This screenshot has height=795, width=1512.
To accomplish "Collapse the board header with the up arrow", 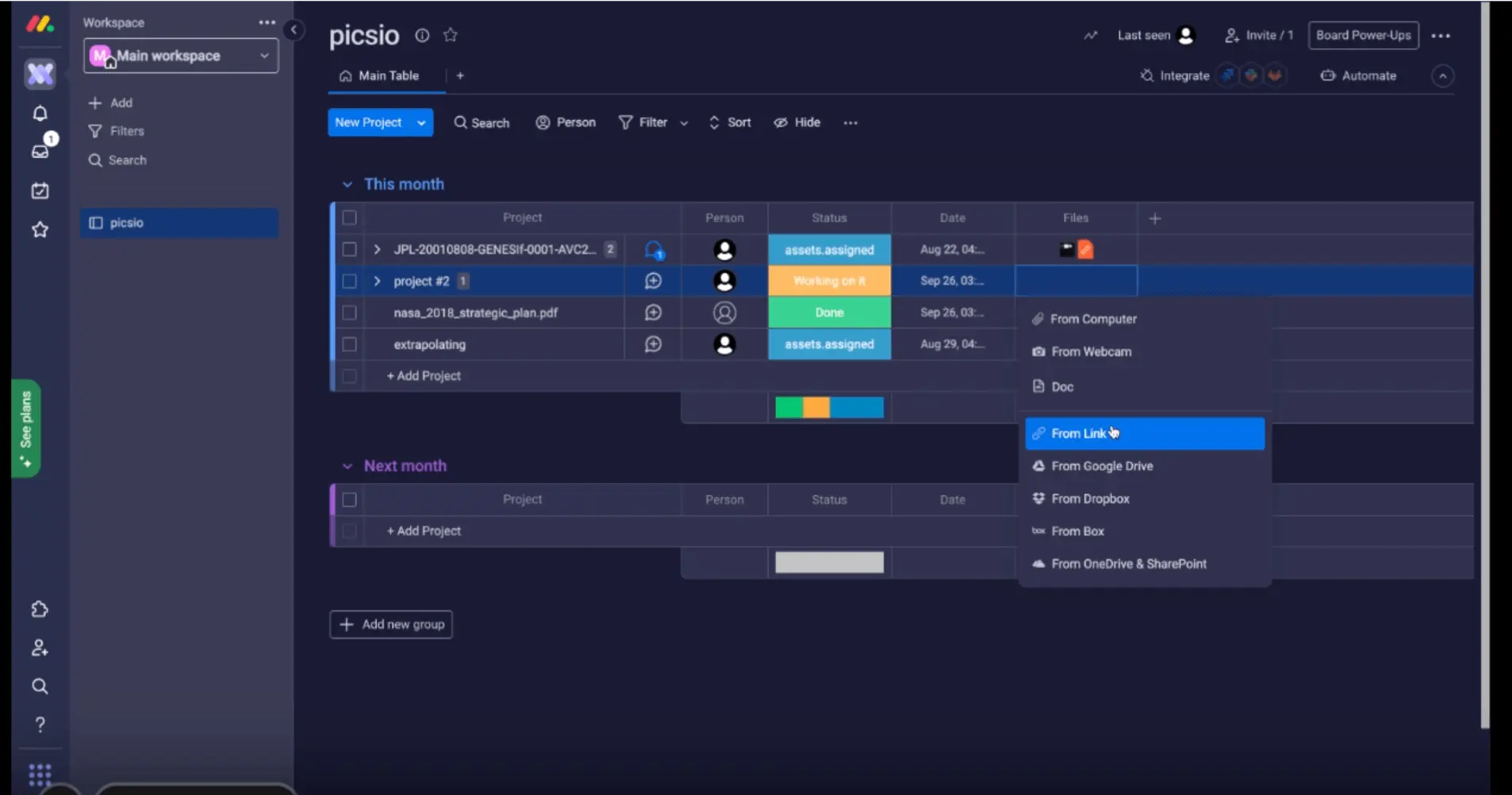I will tap(1443, 76).
